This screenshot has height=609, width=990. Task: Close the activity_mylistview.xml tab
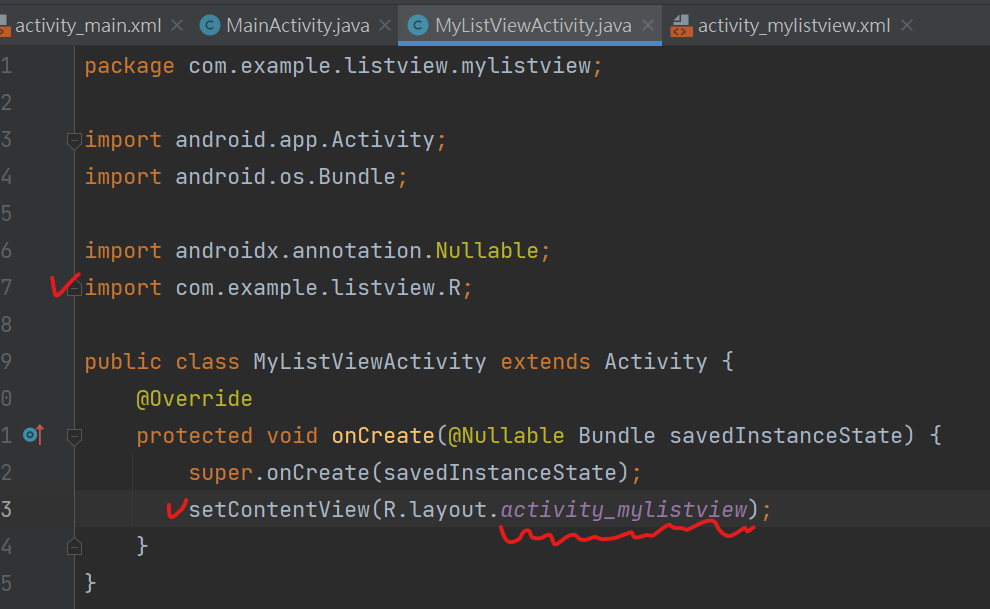[x=907, y=25]
